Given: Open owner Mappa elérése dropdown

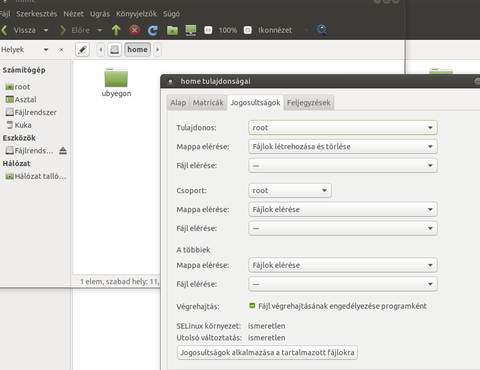Looking at the screenshot, I should [x=343, y=147].
